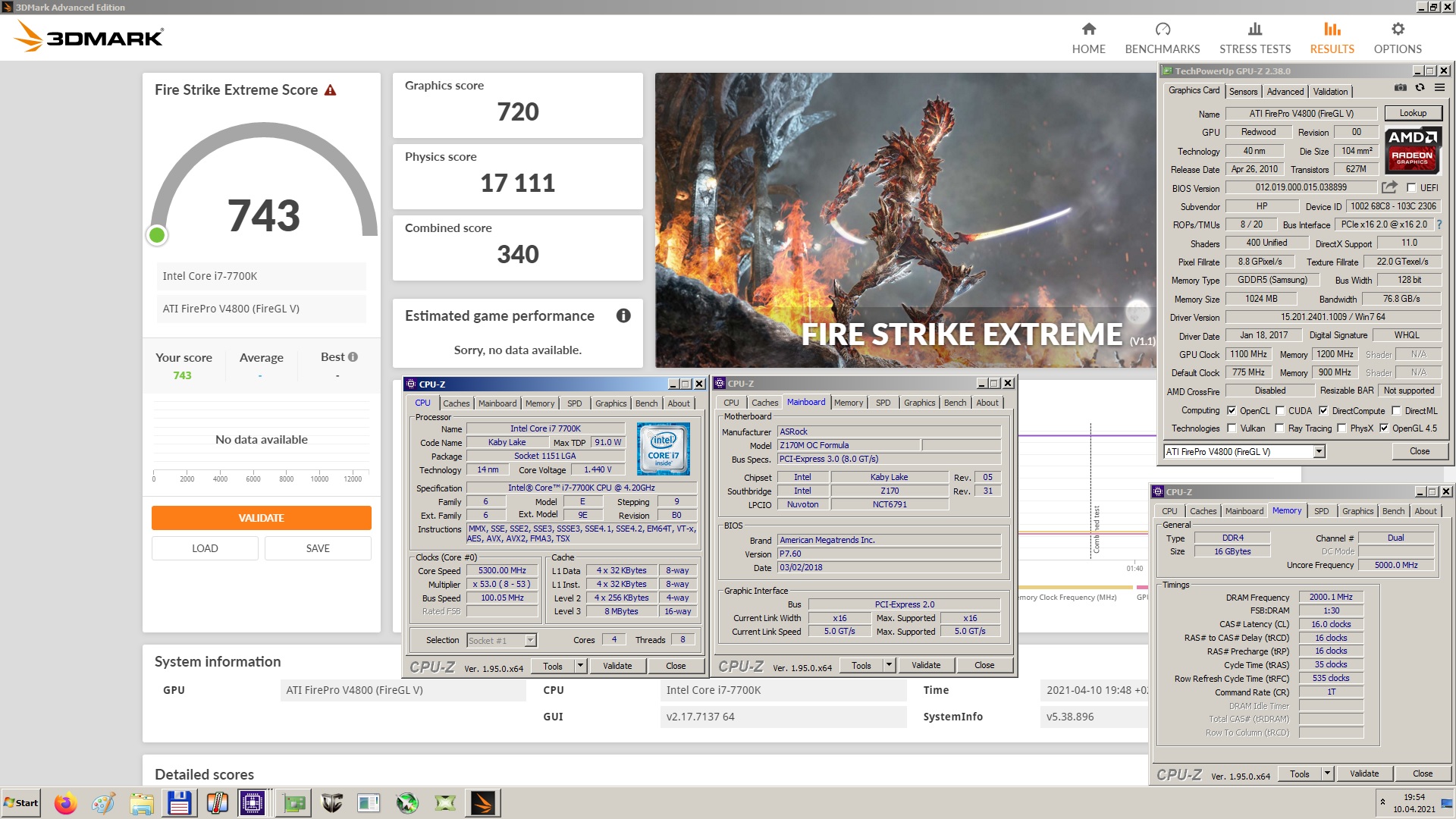The height and width of the screenshot is (819, 1456).
Task: Click the Fire Strike Extreme preview image
Action: (905, 220)
